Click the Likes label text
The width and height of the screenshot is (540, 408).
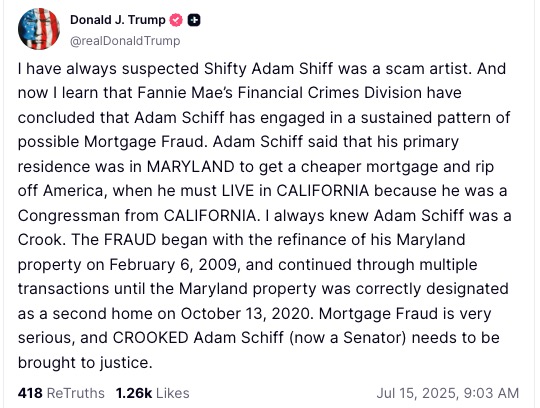pyautogui.click(x=173, y=393)
